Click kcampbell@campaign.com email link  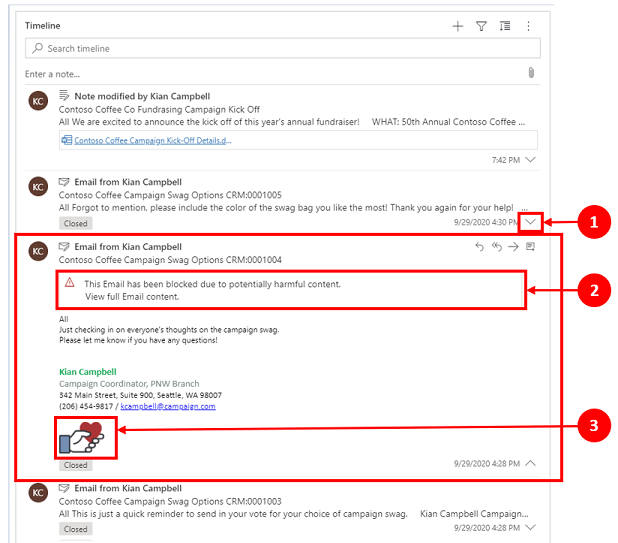[168, 406]
